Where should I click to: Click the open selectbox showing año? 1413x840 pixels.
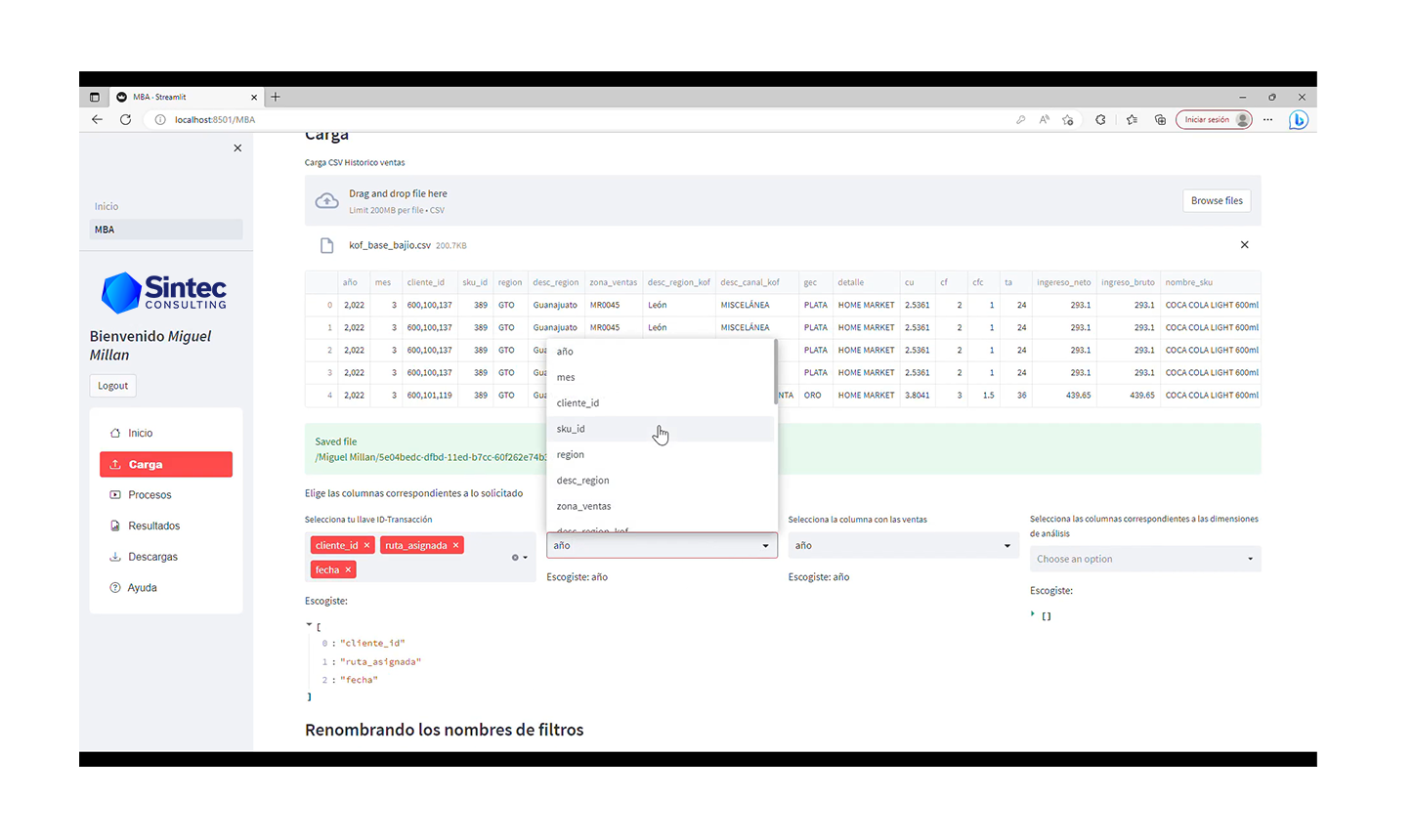click(x=662, y=545)
